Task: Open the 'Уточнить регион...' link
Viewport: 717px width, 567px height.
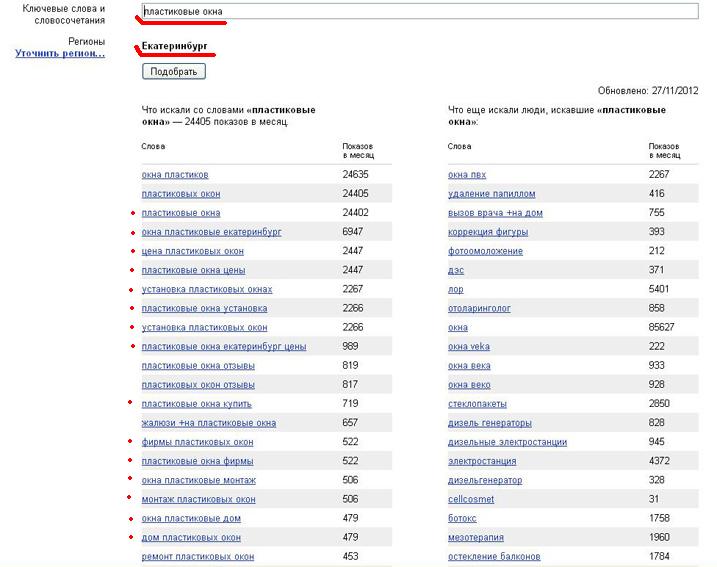Action: [60, 53]
